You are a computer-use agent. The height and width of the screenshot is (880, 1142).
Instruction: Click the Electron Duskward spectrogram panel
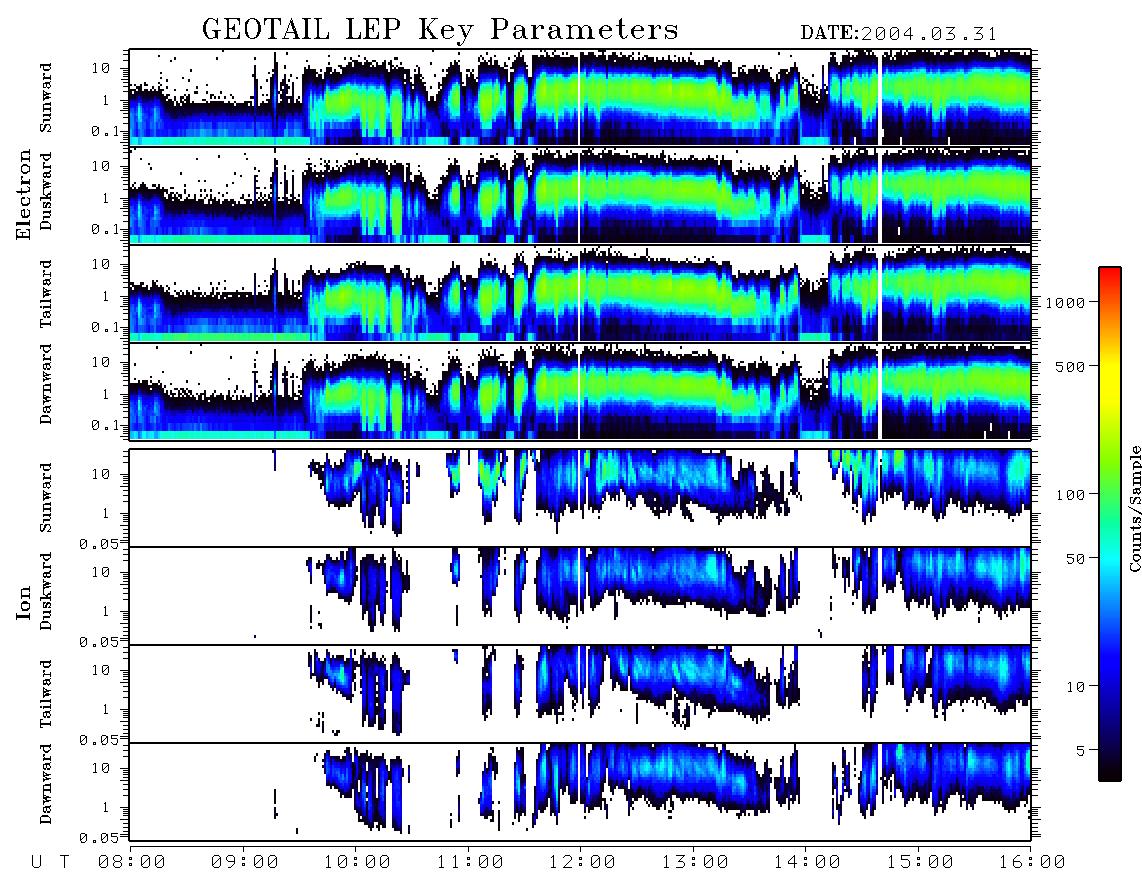(580, 195)
